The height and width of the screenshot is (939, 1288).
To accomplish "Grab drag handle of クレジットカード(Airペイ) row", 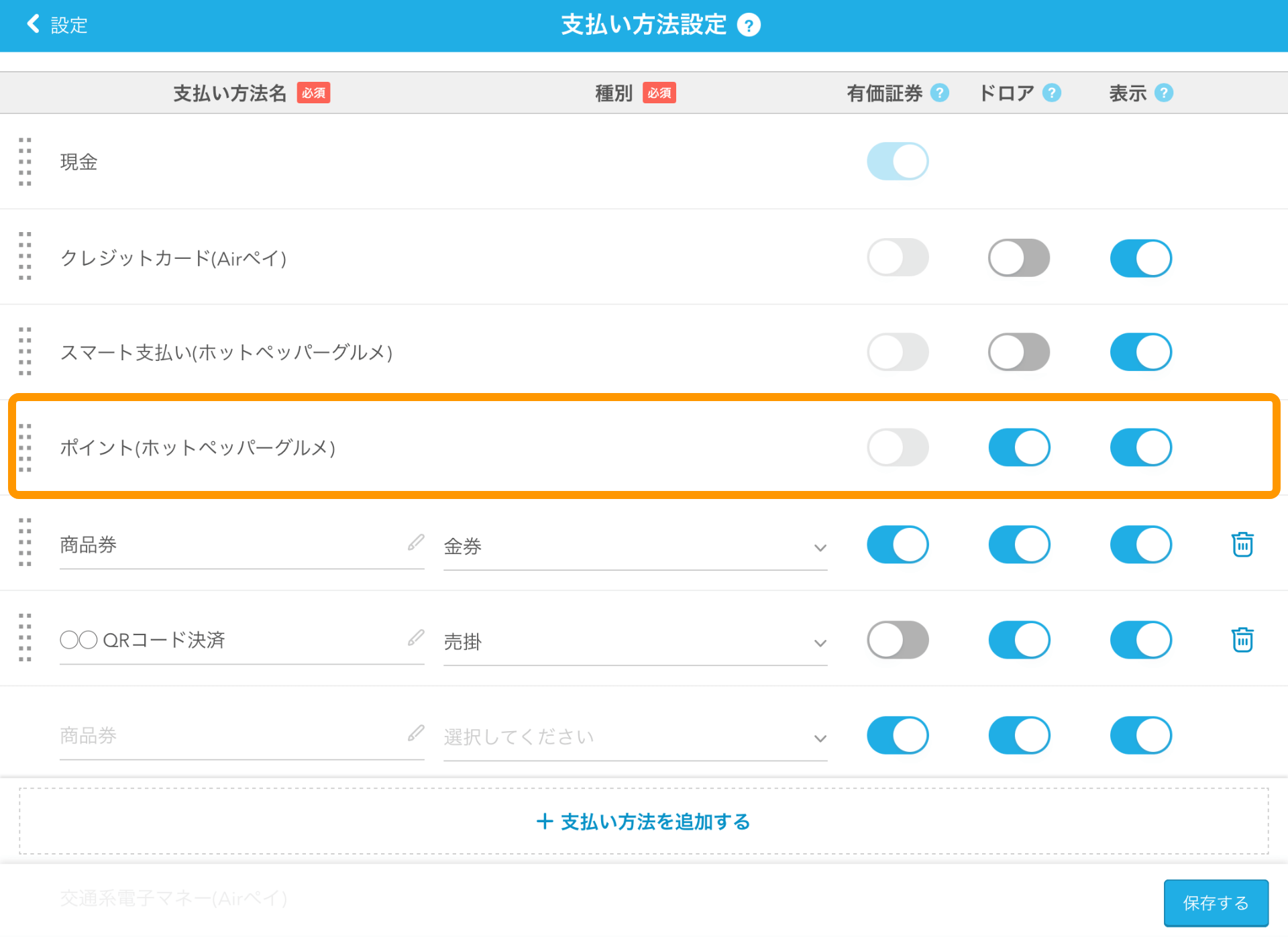I will pos(25,257).
